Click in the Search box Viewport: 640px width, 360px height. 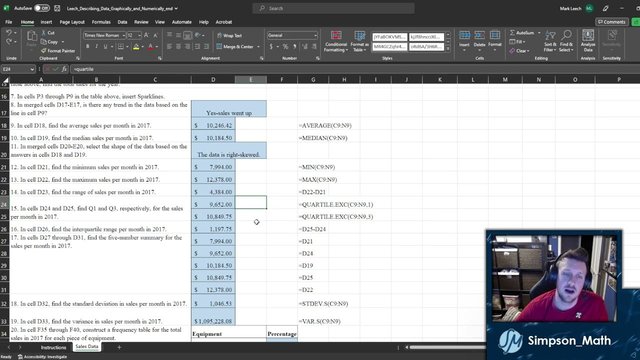[333, 8]
